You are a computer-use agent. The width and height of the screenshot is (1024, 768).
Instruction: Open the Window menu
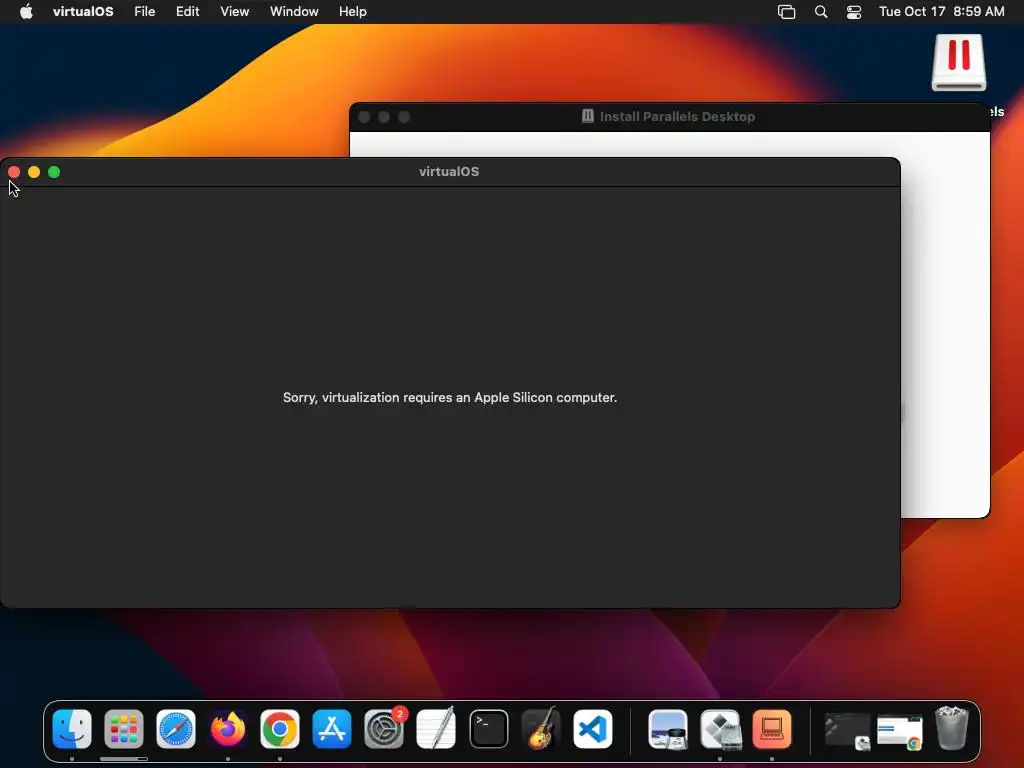[294, 12]
